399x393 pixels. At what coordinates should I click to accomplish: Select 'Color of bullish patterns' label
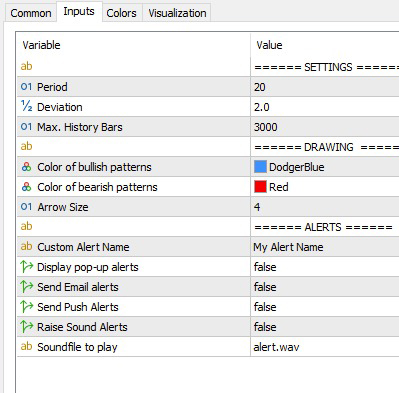pos(94,167)
